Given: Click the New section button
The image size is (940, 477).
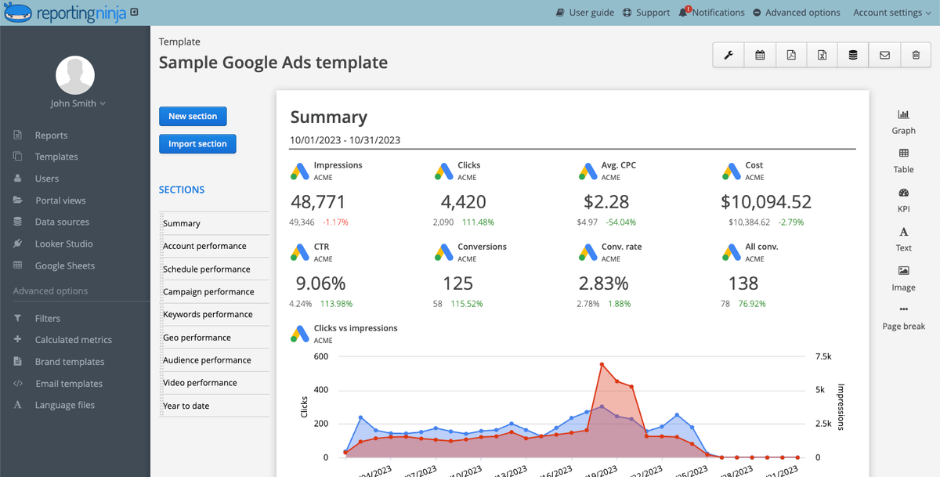Looking at the screenshot, I should pyautogui.click(x=192, y=116).
